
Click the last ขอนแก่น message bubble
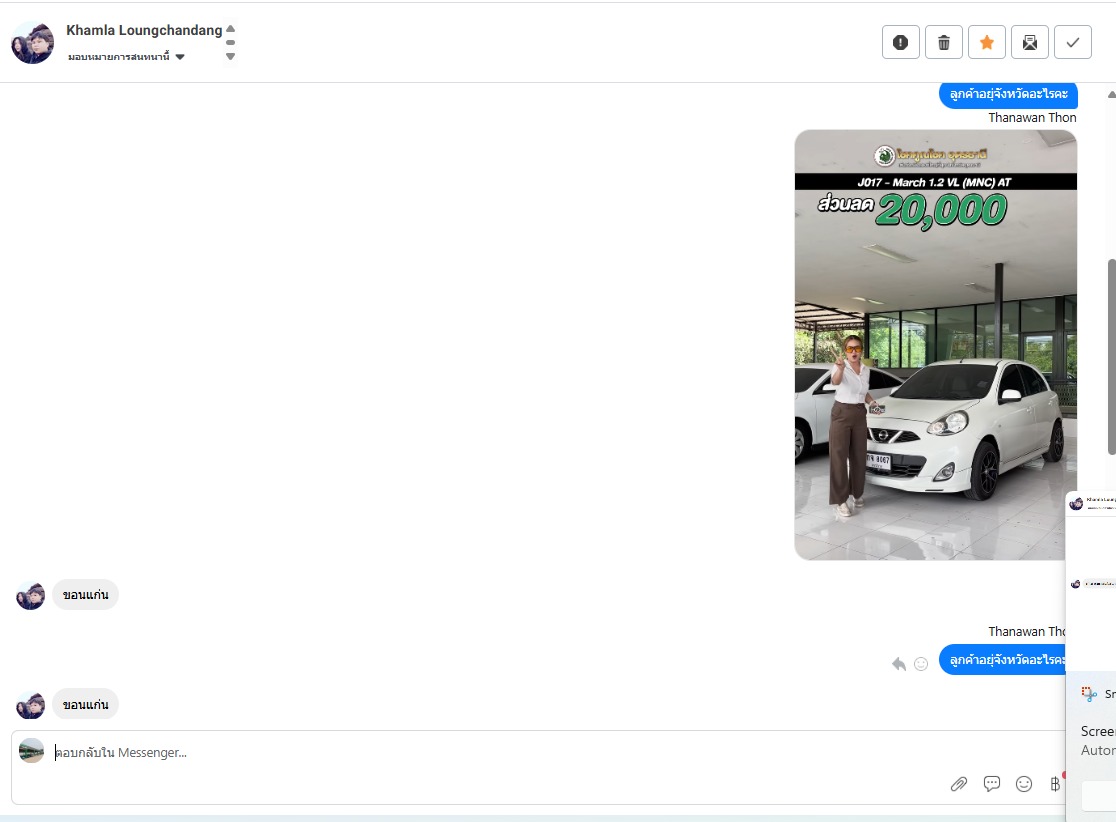click(85, 705)
